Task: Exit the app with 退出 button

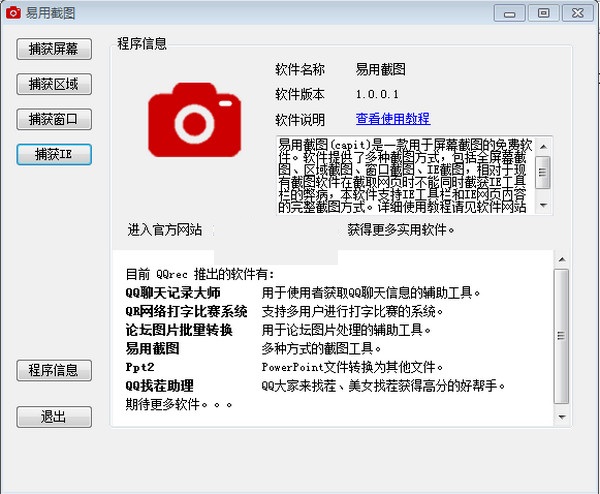Action: [x=54, y=417]
